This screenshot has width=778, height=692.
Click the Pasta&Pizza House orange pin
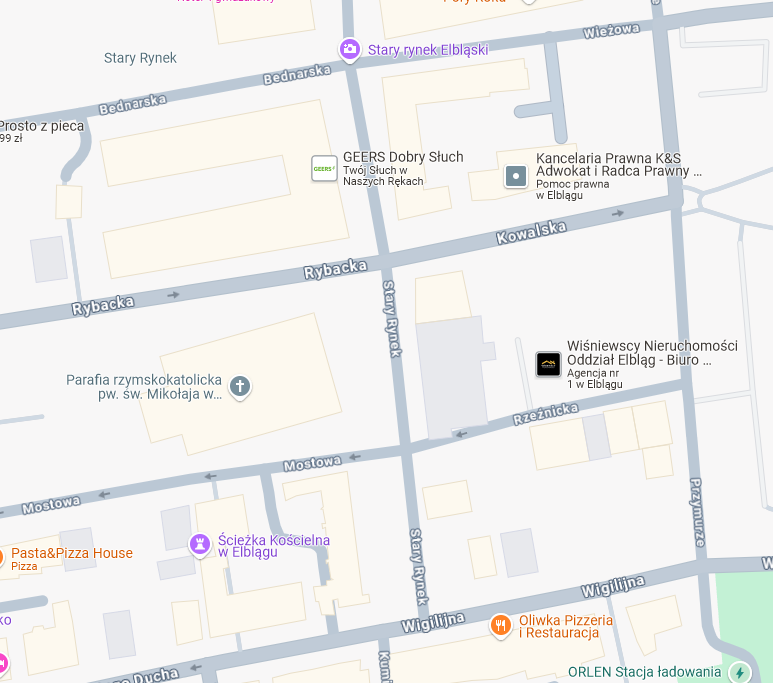tap(0, 559)
